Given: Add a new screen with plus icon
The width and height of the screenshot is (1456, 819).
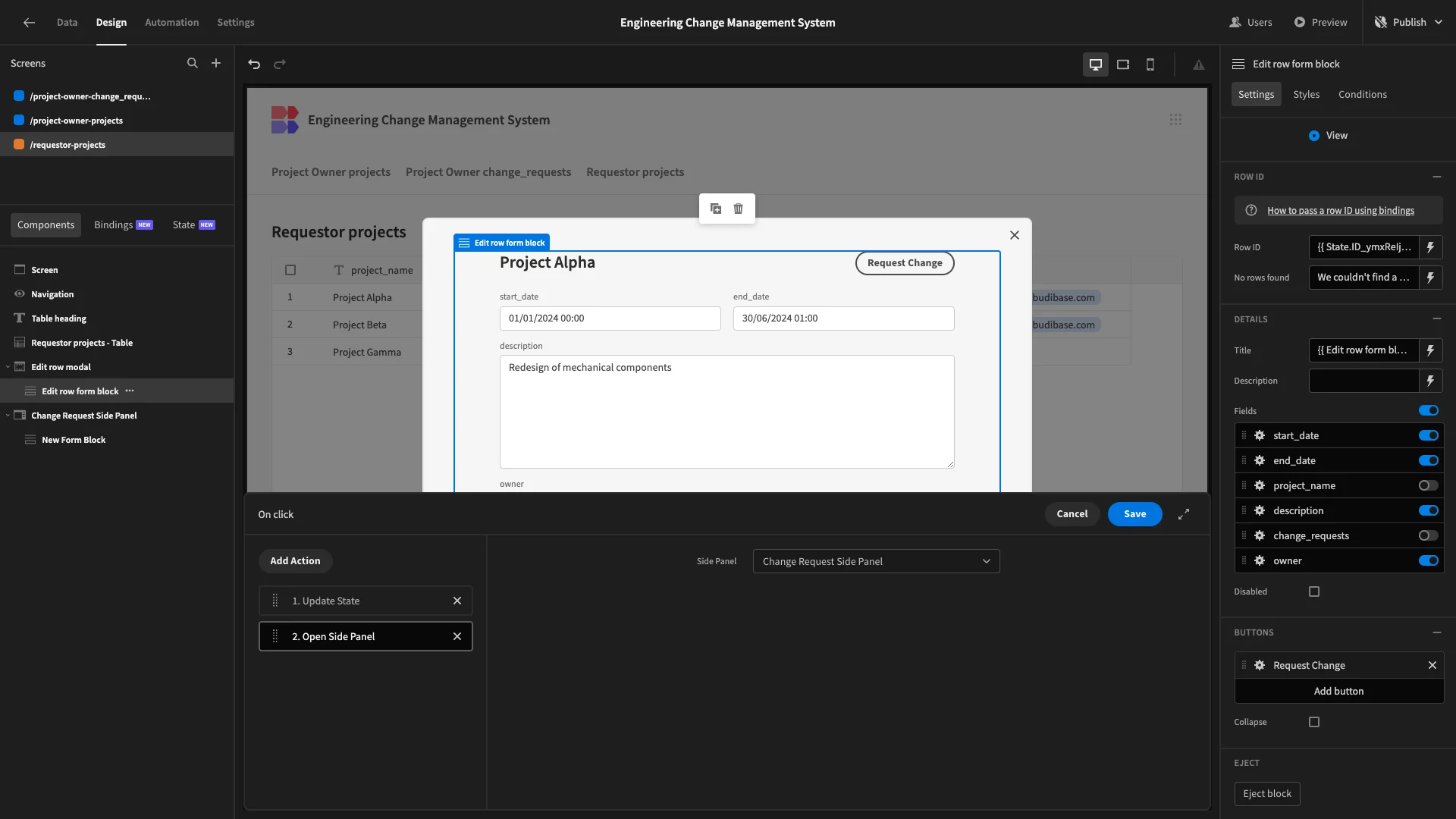Looking at the screenshot, I should pos(216,64).
